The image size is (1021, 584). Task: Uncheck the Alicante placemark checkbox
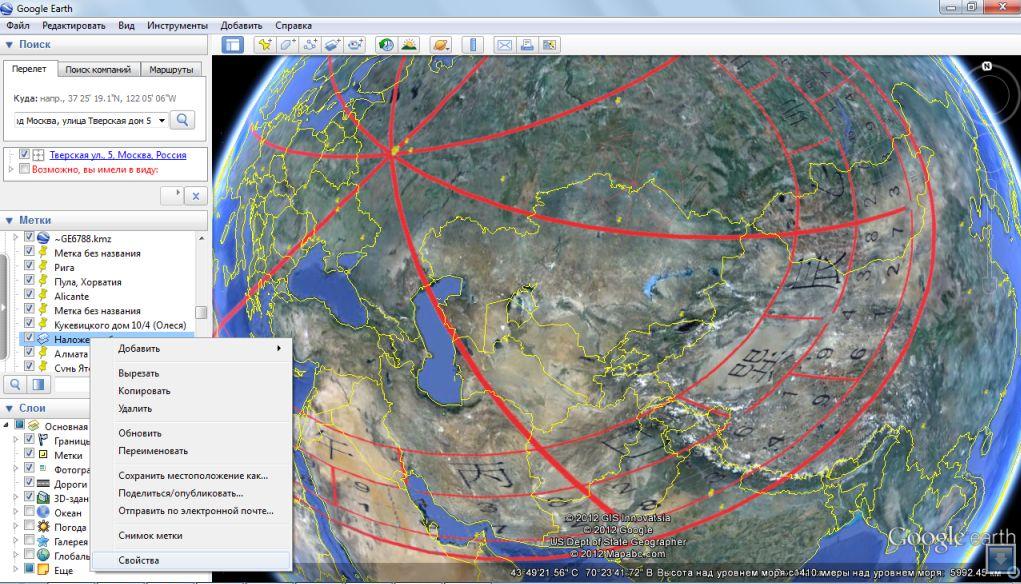[29, 295]
